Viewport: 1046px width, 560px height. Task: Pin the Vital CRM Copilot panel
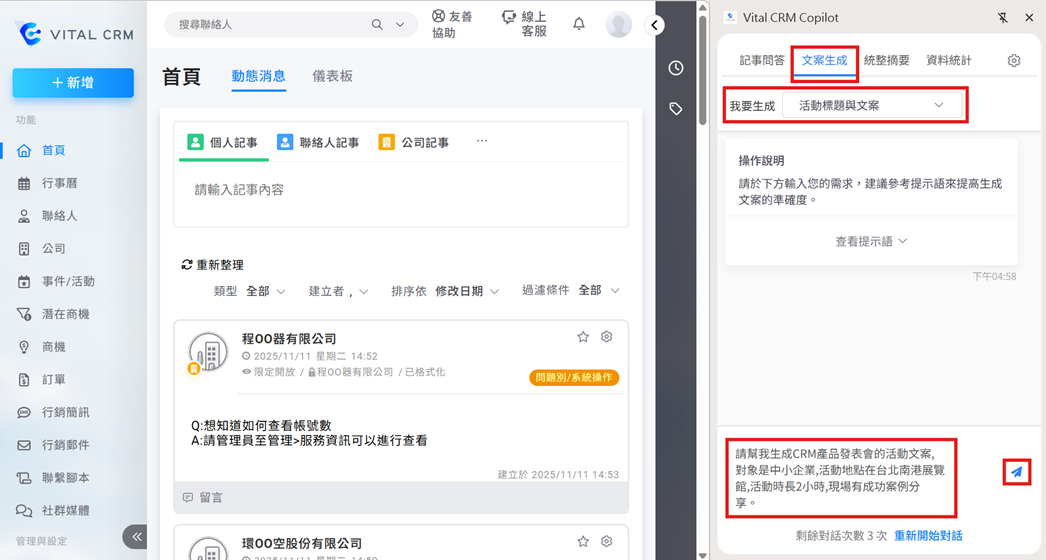click(x=1003, y=18)
